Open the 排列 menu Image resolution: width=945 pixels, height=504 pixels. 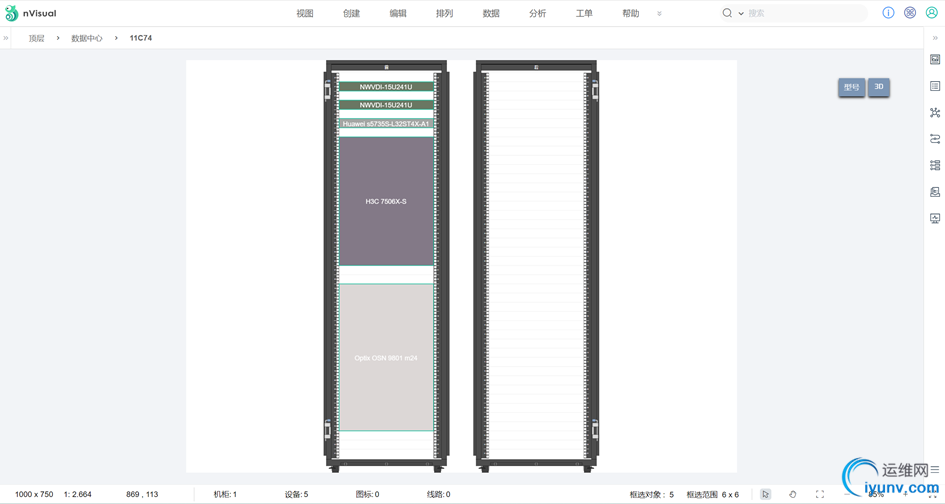pyautogui.click(x=444, y=13)
